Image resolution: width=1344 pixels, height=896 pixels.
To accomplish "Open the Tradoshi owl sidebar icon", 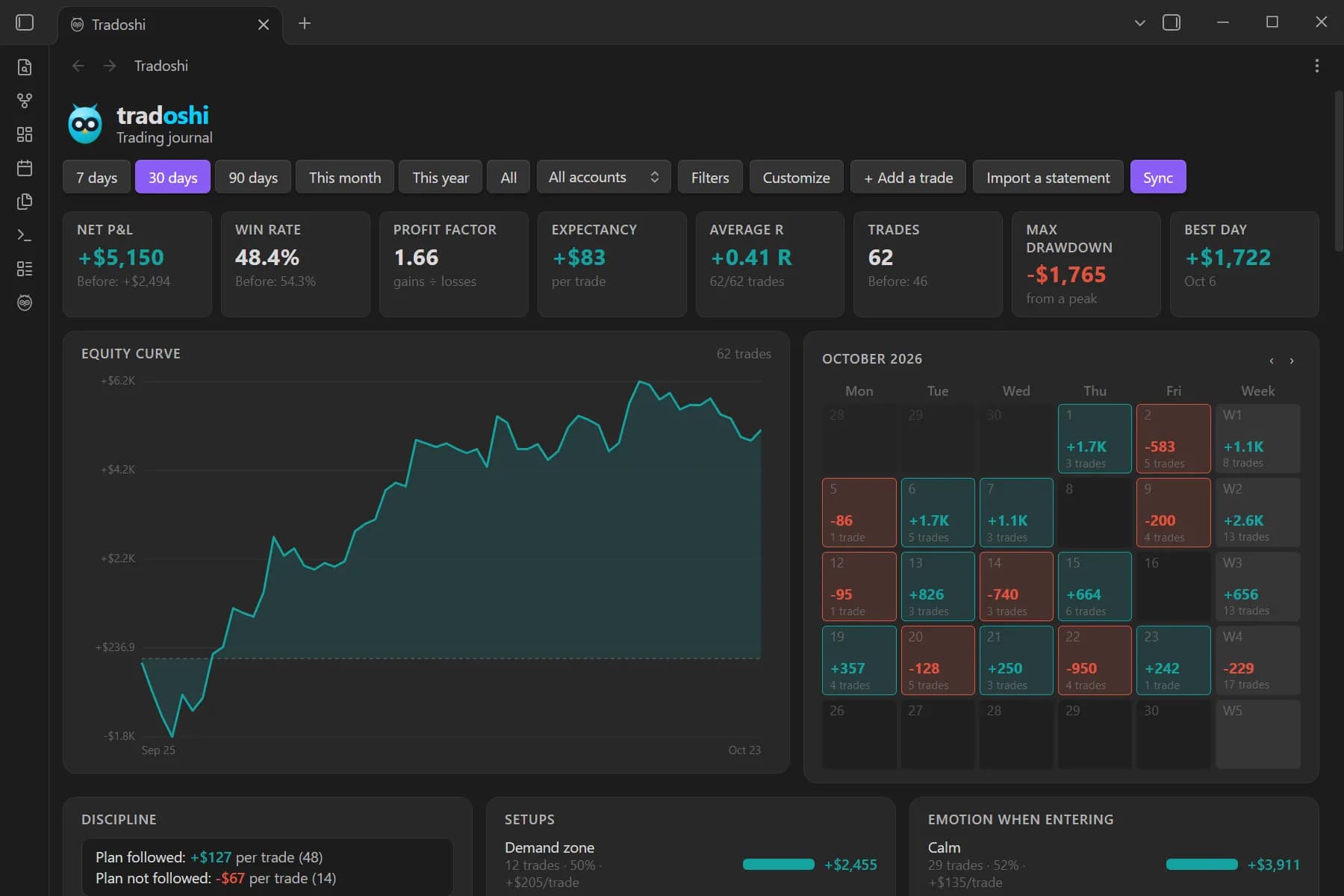I will pyautogui.click(x=25, y=302).
